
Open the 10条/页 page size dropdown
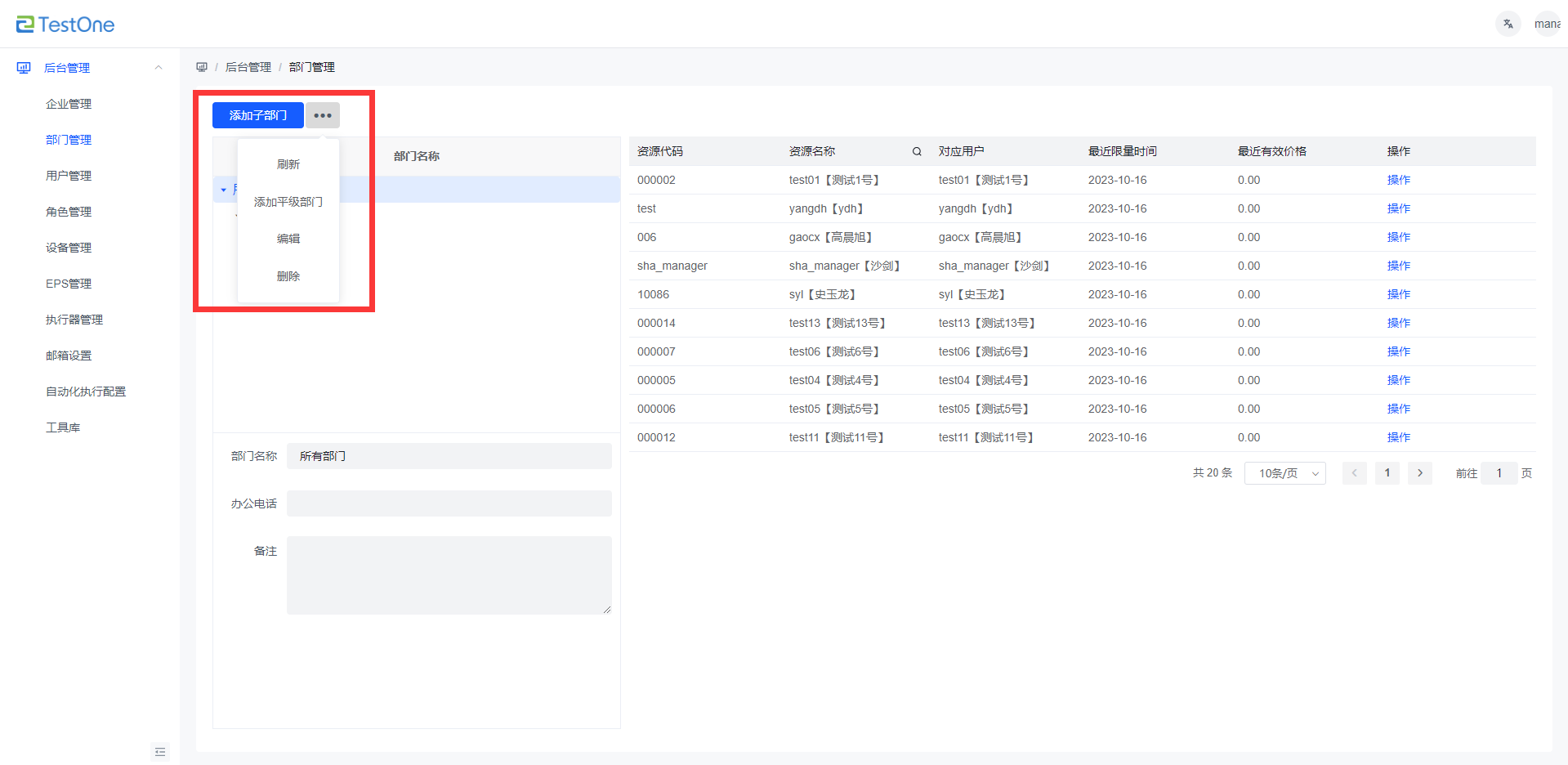click(x=1284, y=473)
